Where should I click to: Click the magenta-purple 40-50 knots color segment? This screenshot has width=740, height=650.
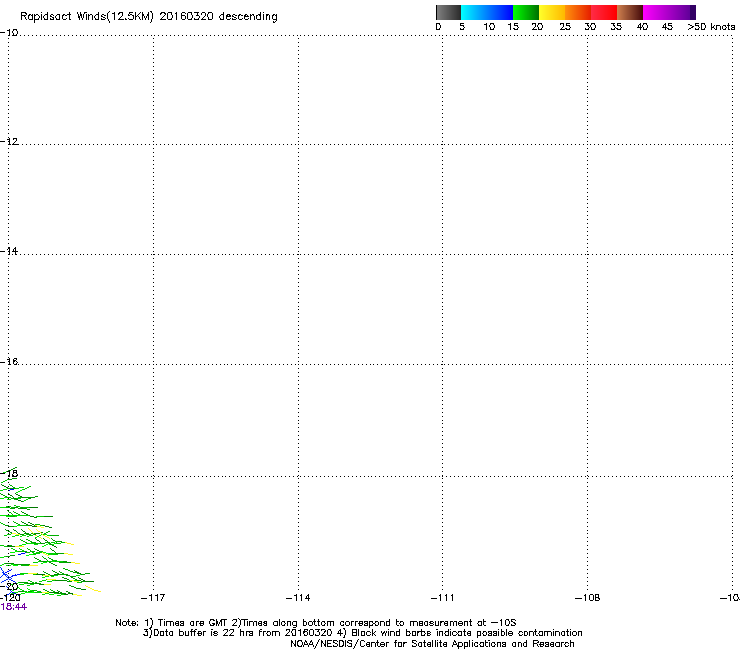pyautogui.click(x=669, y=12)
